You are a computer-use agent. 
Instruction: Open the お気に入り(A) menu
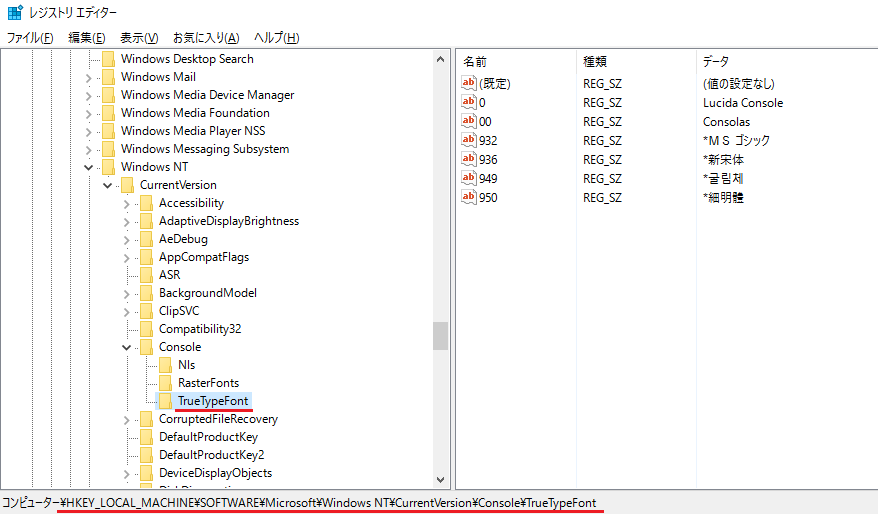point(205,38)
